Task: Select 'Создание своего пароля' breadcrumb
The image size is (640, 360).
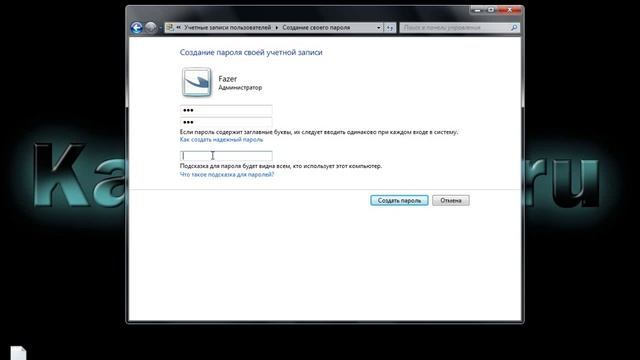Action: tap(316, 28)
